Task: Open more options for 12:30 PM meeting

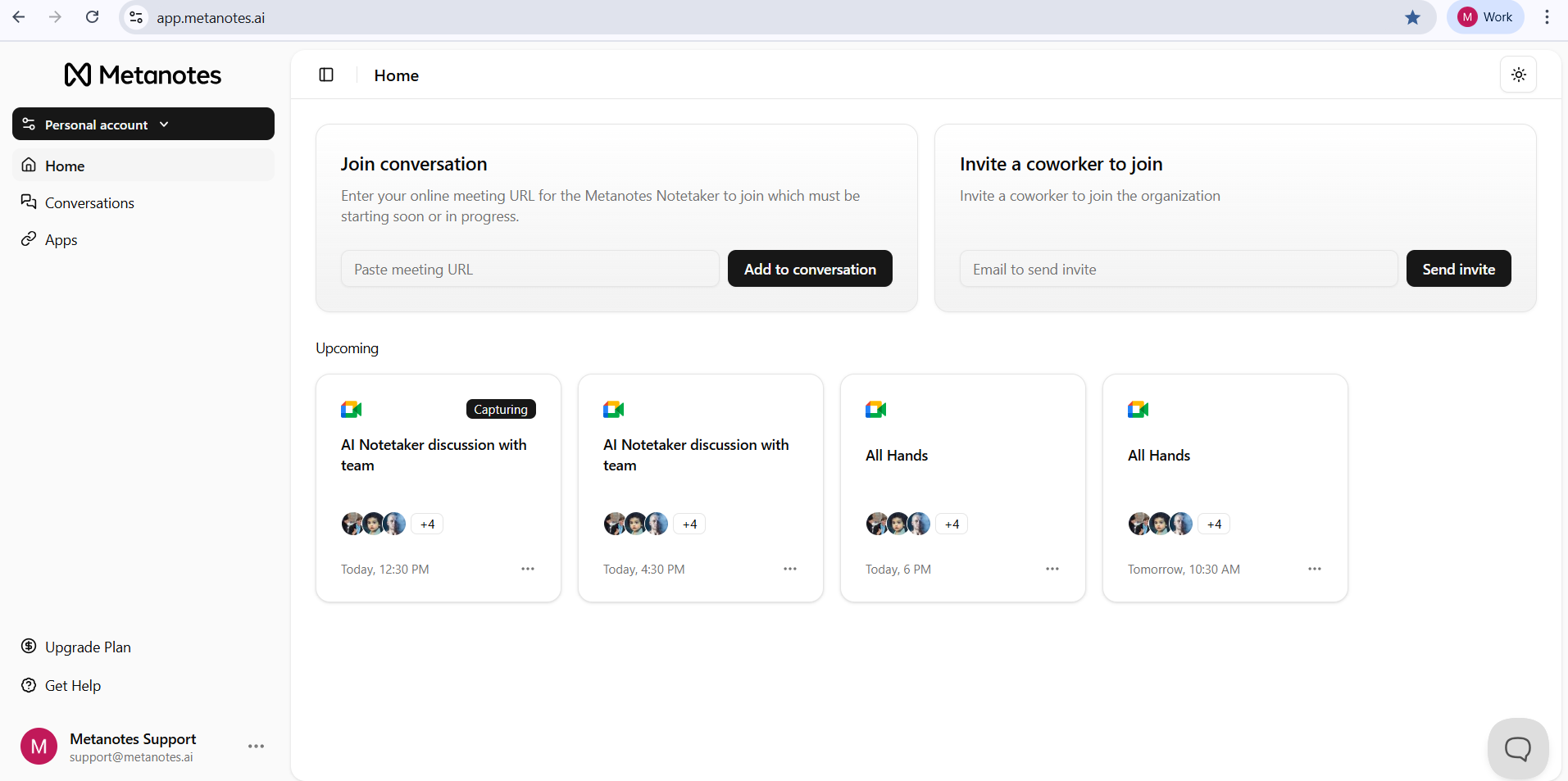Action: (x=528, y=569)
